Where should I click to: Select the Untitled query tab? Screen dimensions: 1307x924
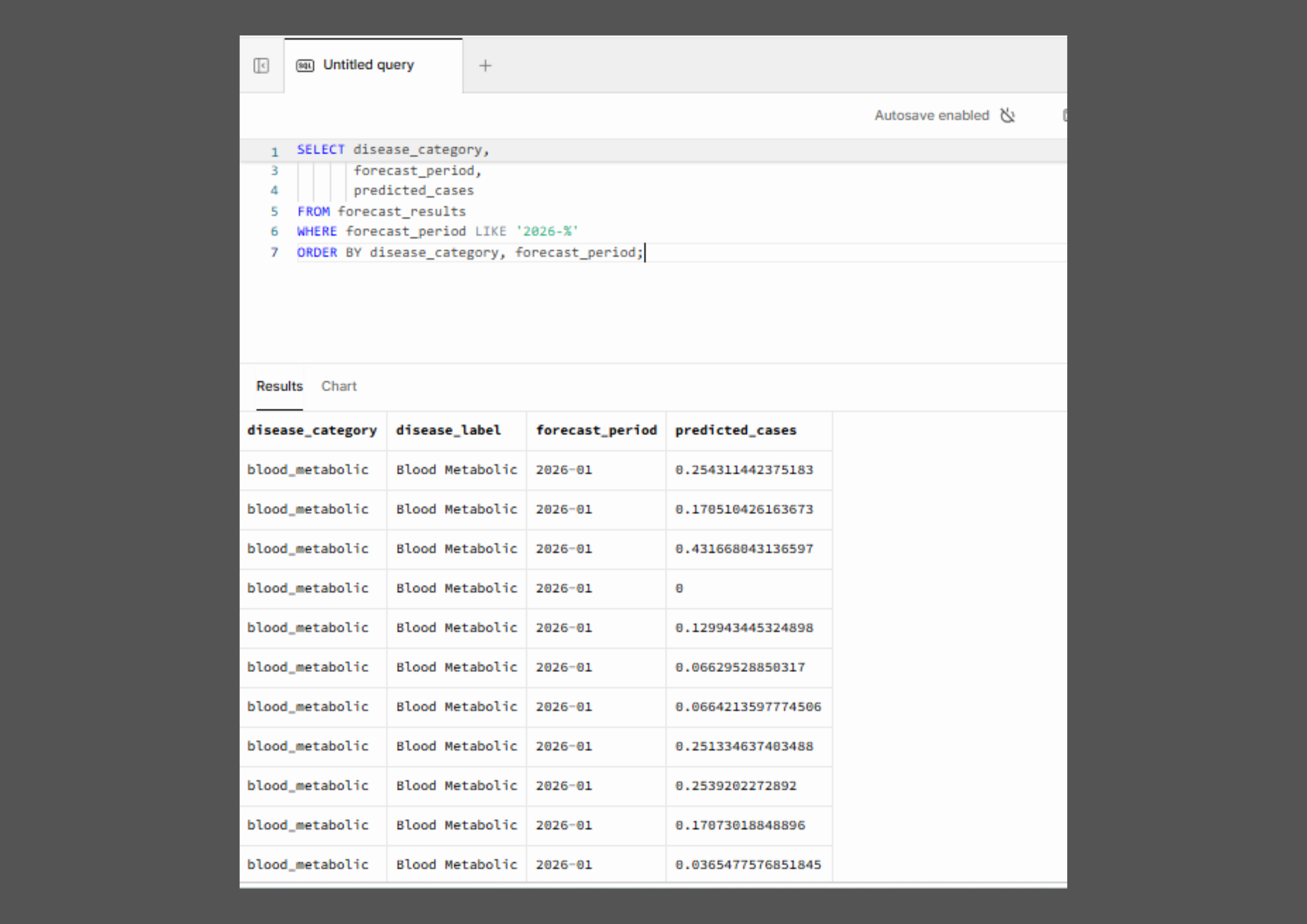(373, 65)
